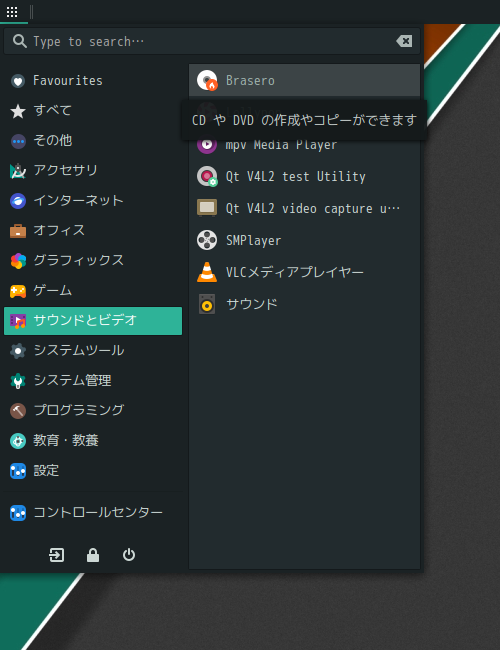Click the サウンド speaker icon

(x=207, y=304)
